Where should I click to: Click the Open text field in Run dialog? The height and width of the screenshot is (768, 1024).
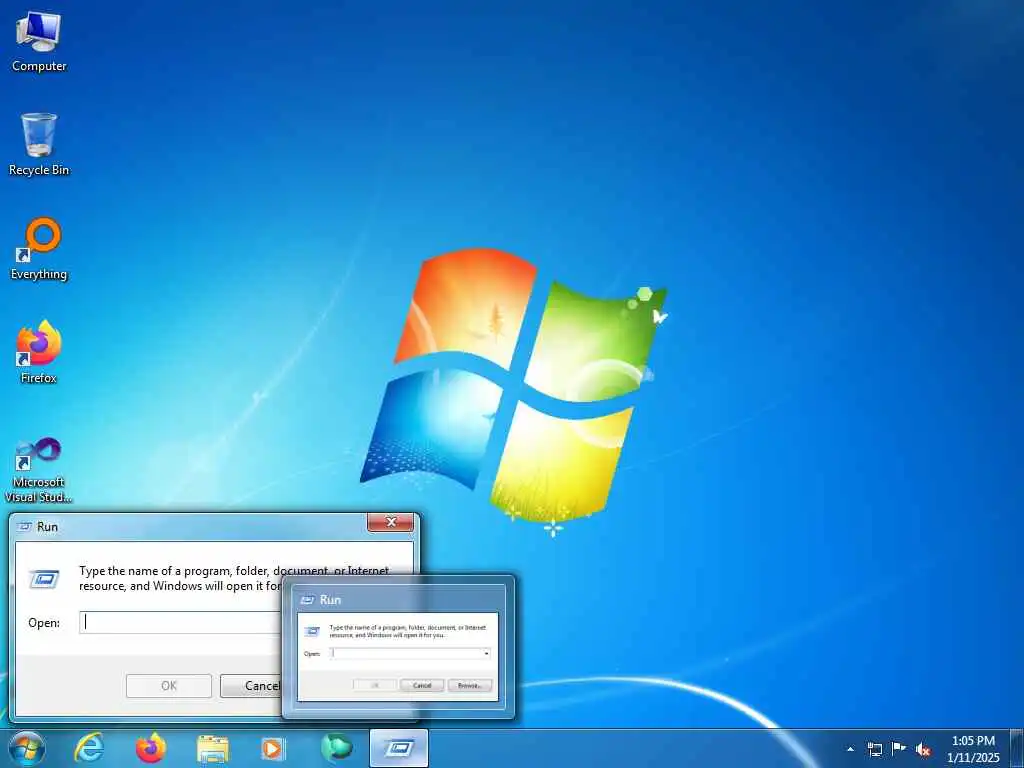(x=181, y=622)
